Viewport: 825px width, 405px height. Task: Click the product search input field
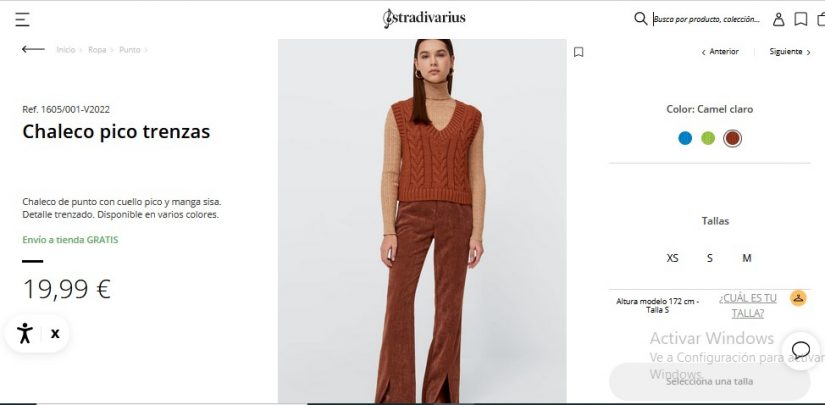pyautogui.click(x=707, y=19)
